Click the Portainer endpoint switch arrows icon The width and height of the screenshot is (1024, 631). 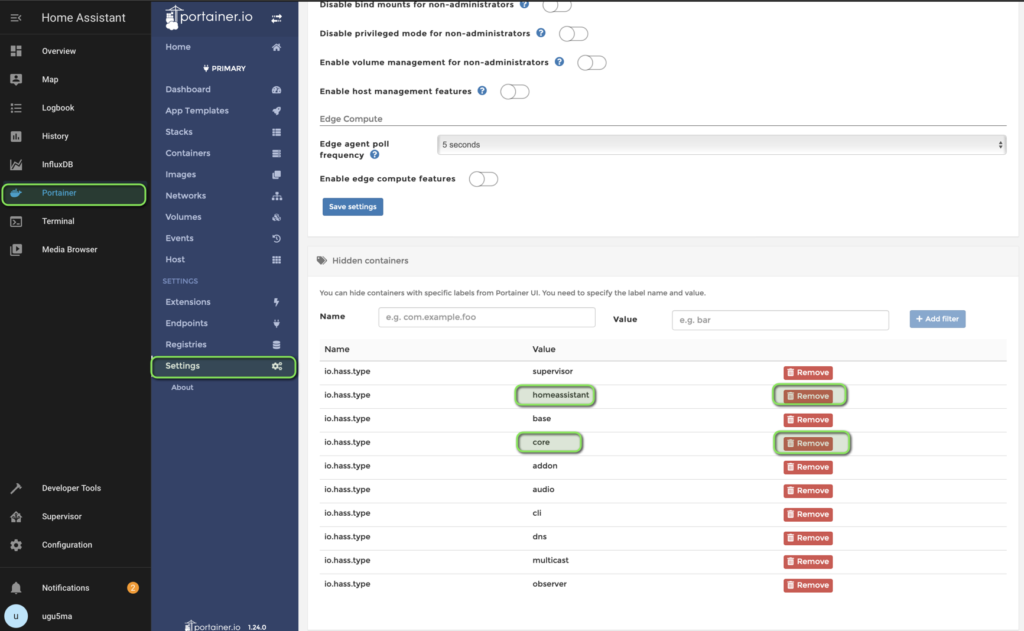tap(276, 18)
